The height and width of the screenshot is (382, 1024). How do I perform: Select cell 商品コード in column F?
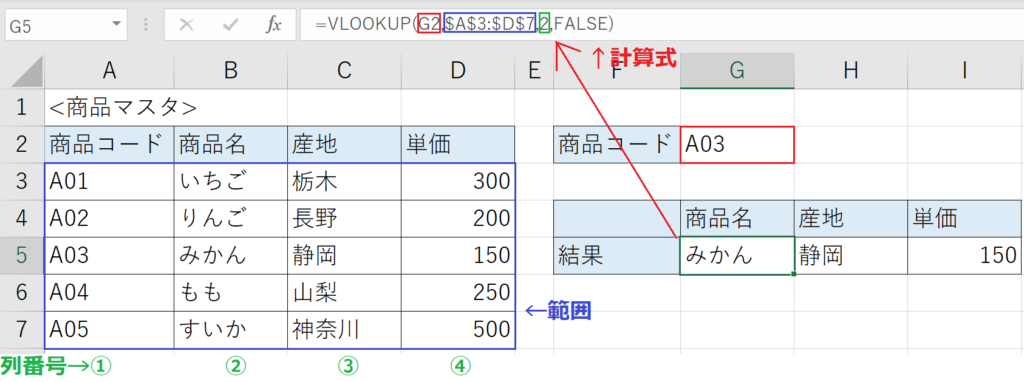point(616,145)
